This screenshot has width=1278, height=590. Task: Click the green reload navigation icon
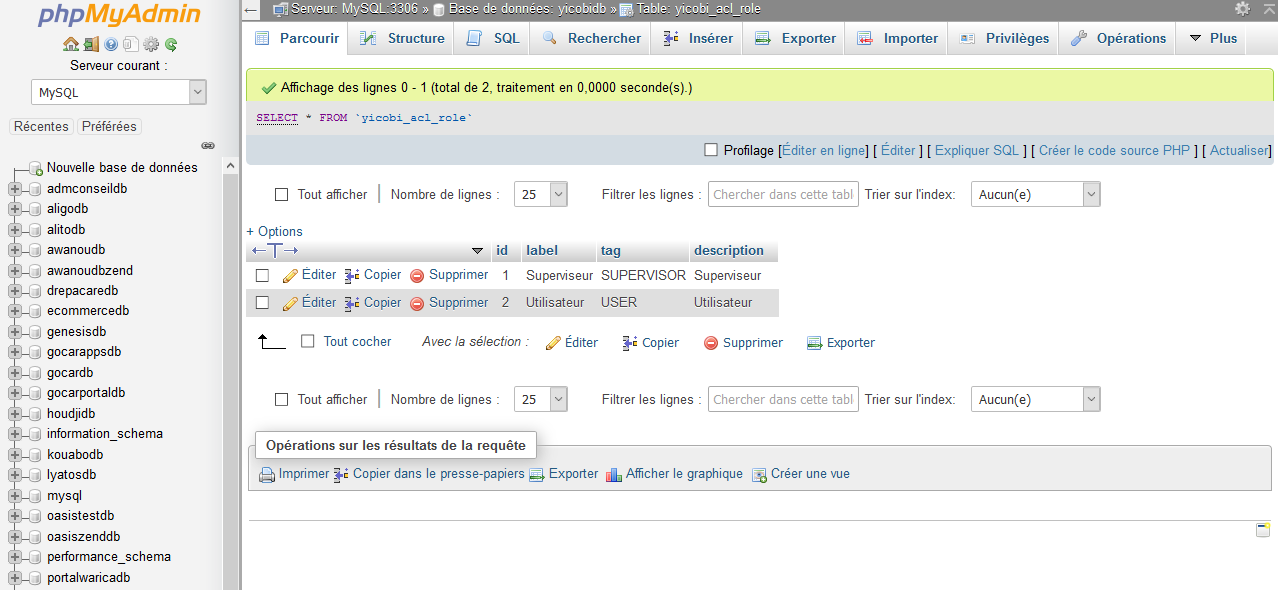click(x=171, y=44)
